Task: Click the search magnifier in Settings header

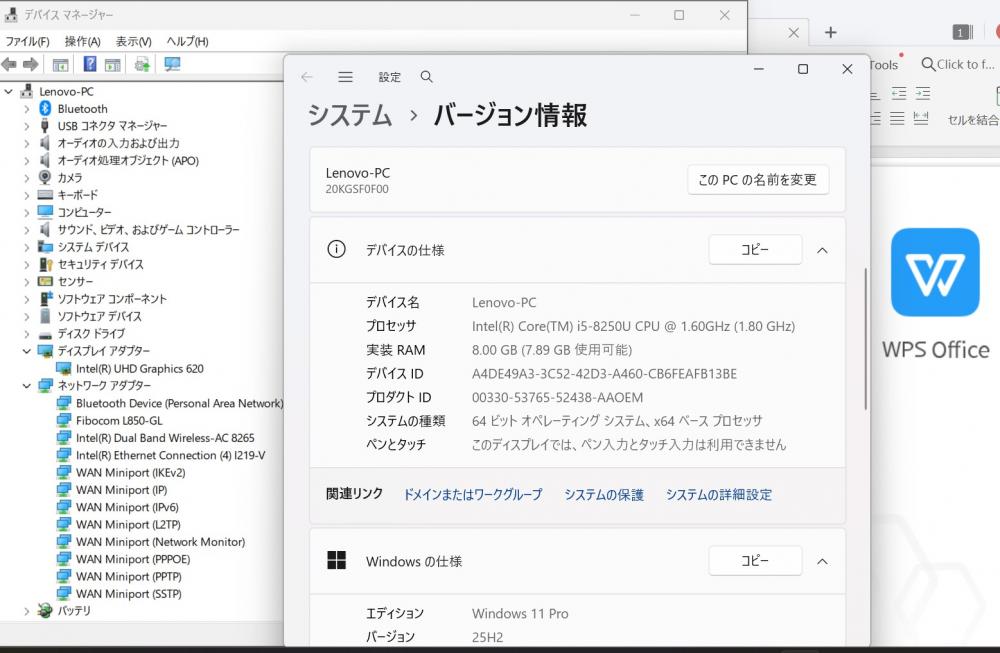Action: pyautogui.click(x=427, y=77)
